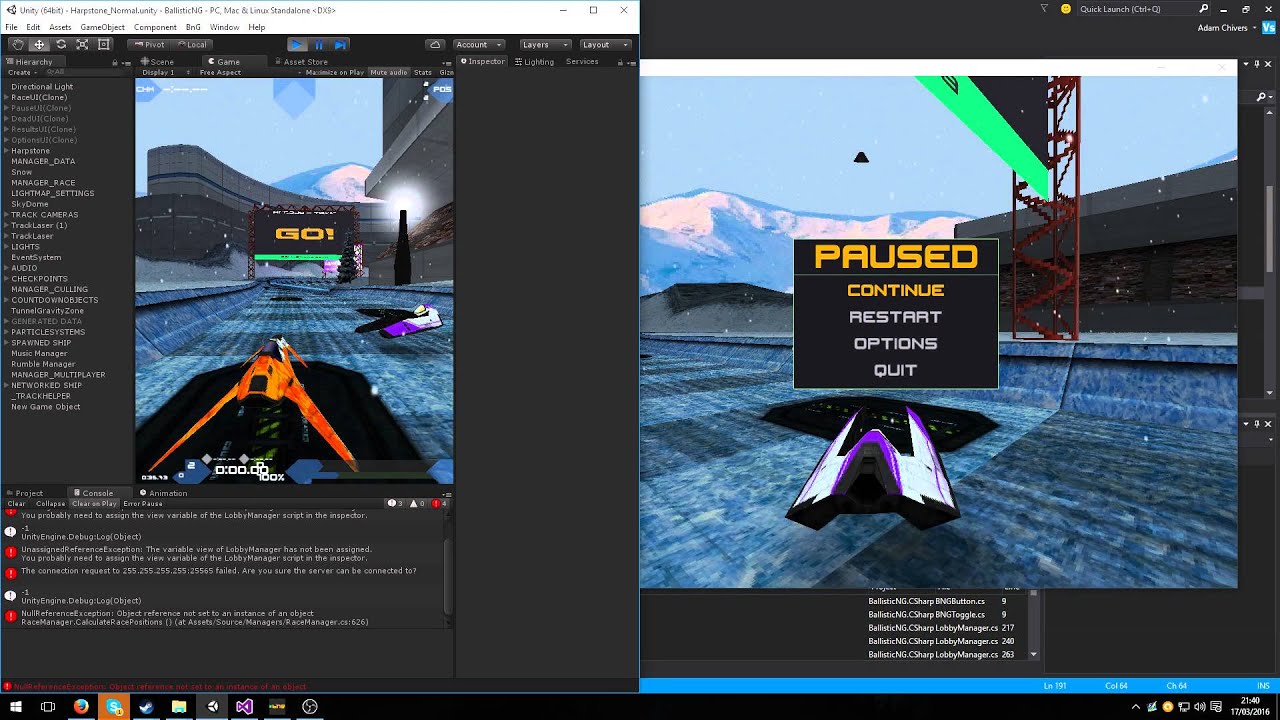
Task: Switch to the Asset Store tab
Action: point(301,62)
